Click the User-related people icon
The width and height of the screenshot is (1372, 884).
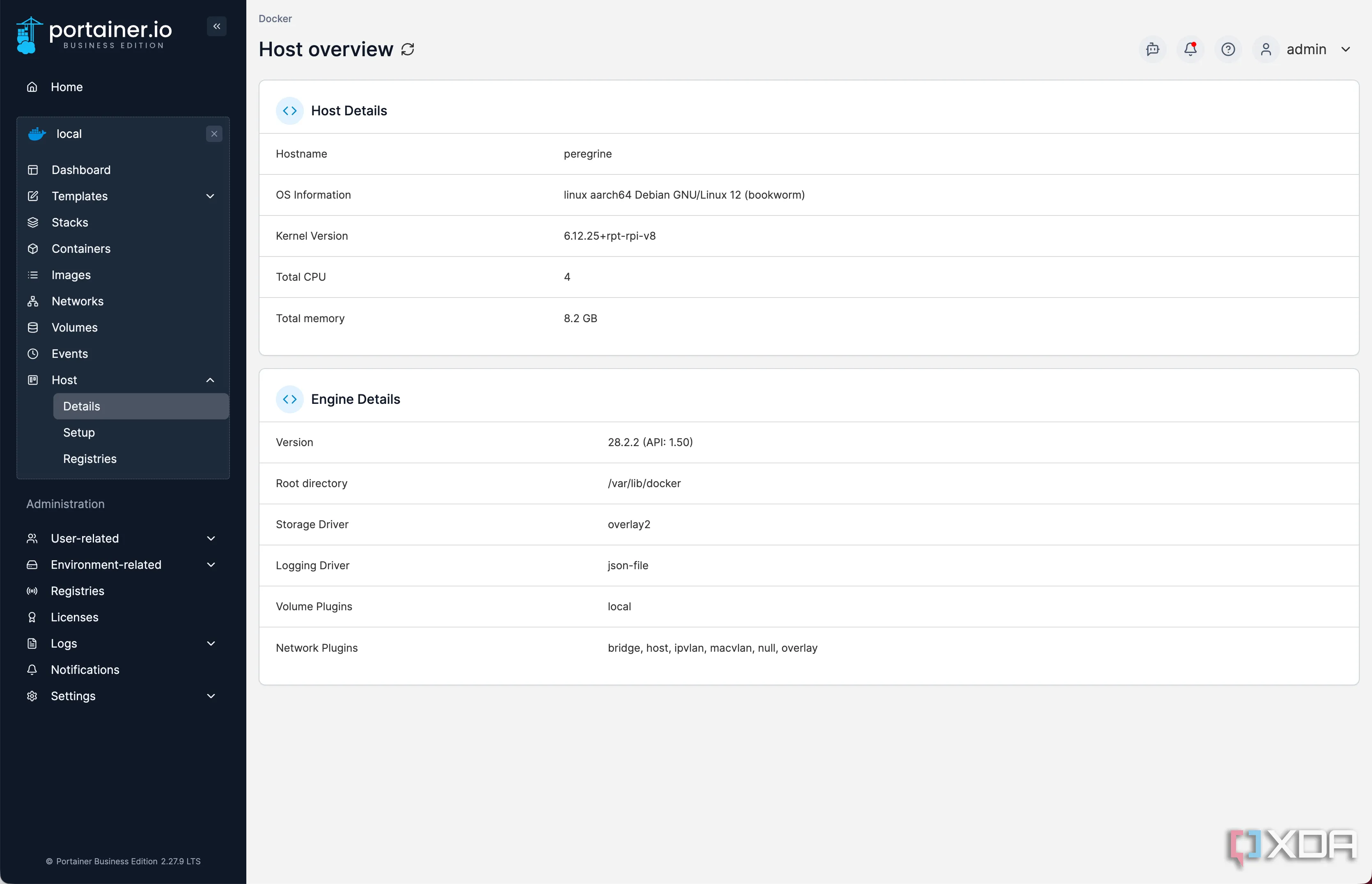click(x=32, y=538)
